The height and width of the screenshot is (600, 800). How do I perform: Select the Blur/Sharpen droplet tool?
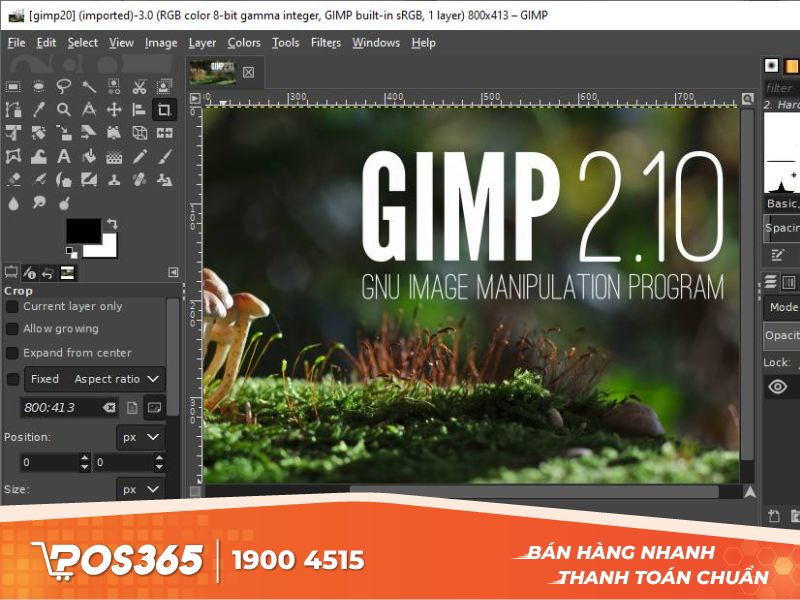pyautogui.click(x=13, y=204)
